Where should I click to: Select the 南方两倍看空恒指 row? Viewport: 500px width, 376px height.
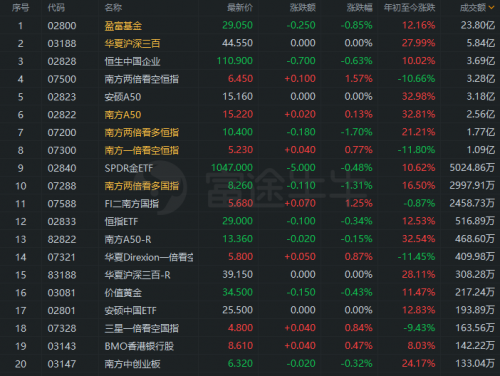tap(250, 79)
